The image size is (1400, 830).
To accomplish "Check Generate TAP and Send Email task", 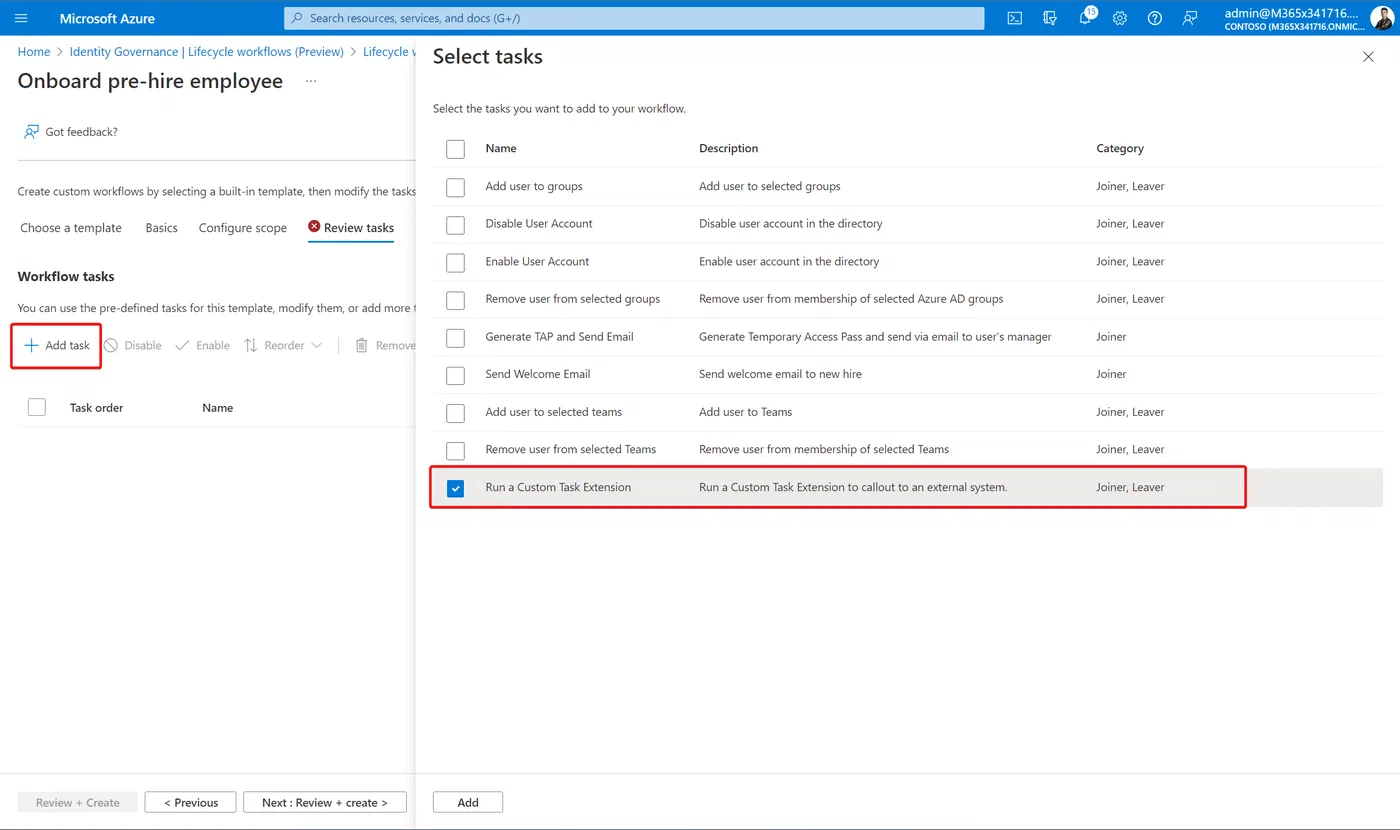I will pos(455,337).
